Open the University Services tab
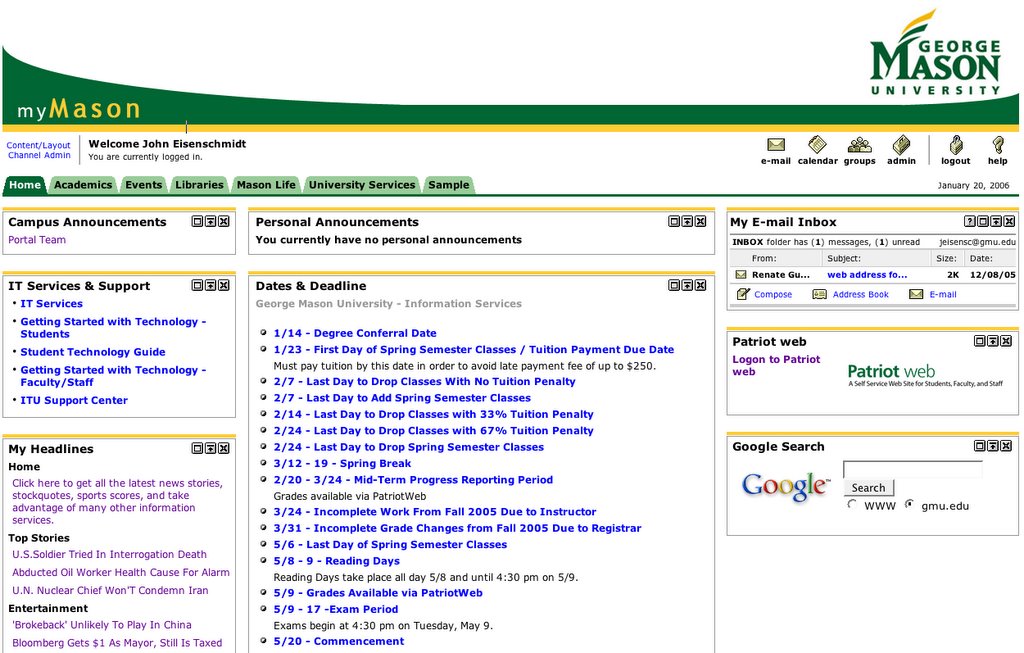 362,185
